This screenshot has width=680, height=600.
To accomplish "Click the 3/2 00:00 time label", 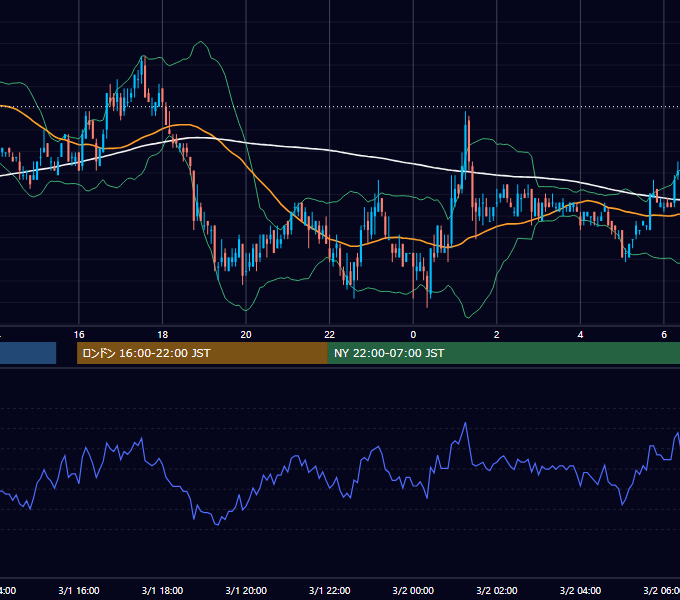I will [413, 590].
